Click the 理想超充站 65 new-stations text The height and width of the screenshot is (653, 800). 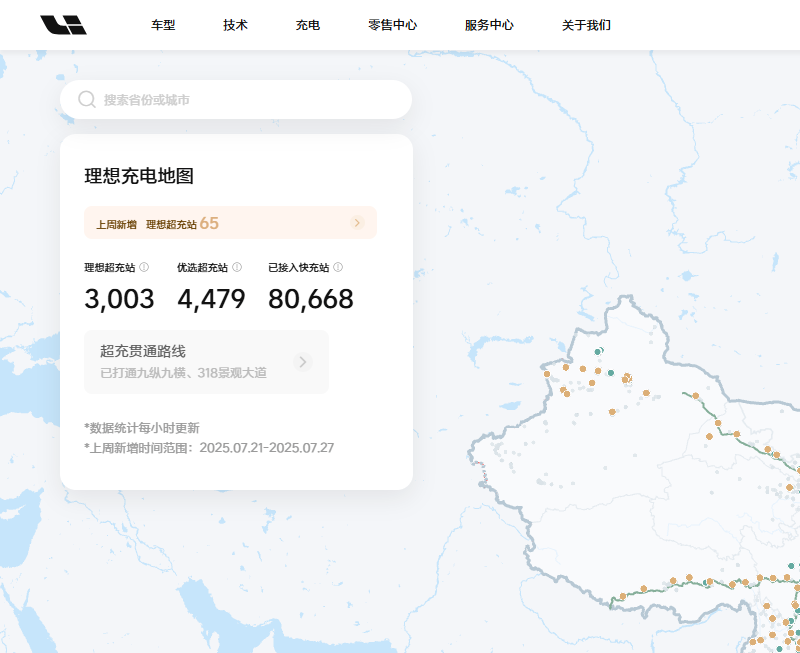click(182, 224)
